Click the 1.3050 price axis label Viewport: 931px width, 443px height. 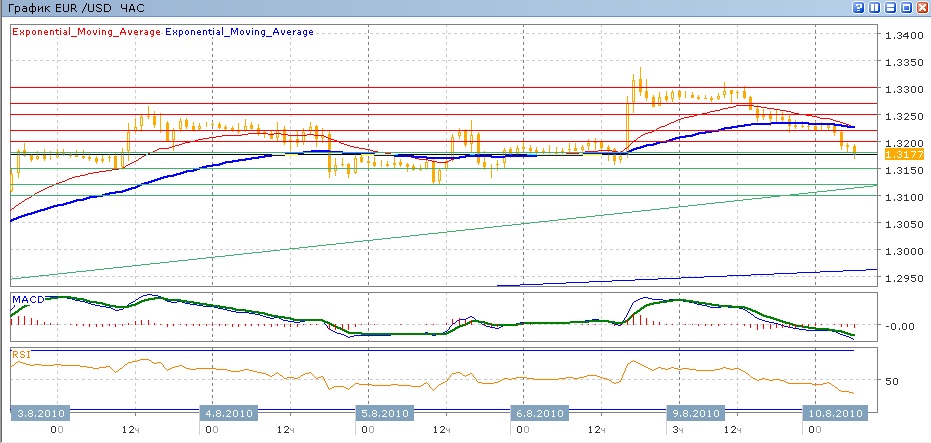tap(904, 224)
